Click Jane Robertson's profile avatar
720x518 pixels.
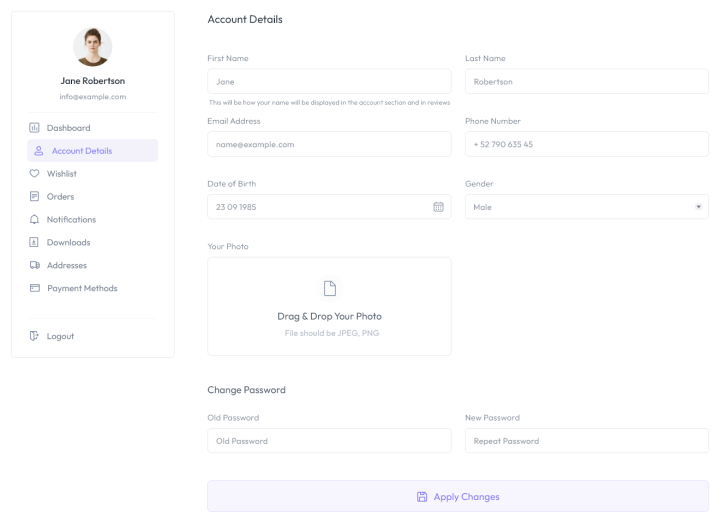coord(92,47)
